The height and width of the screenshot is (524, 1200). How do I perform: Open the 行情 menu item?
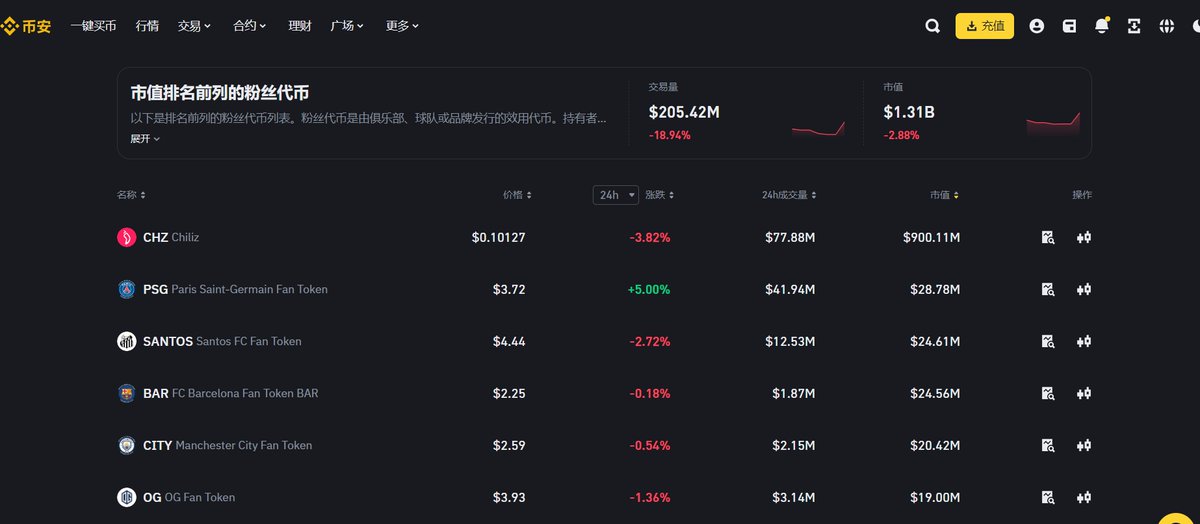(146, 26)
